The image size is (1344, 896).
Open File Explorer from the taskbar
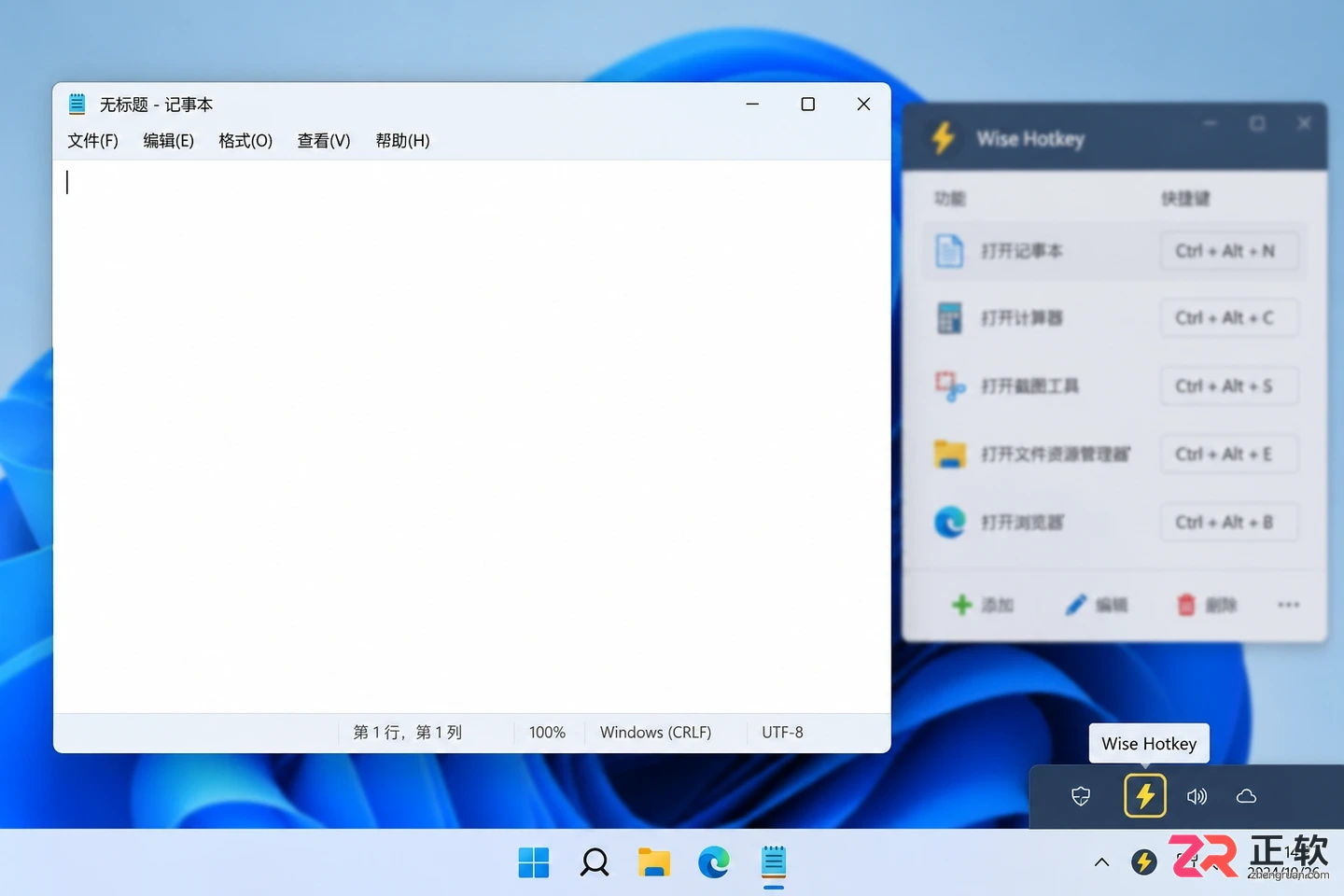[654, 862]
